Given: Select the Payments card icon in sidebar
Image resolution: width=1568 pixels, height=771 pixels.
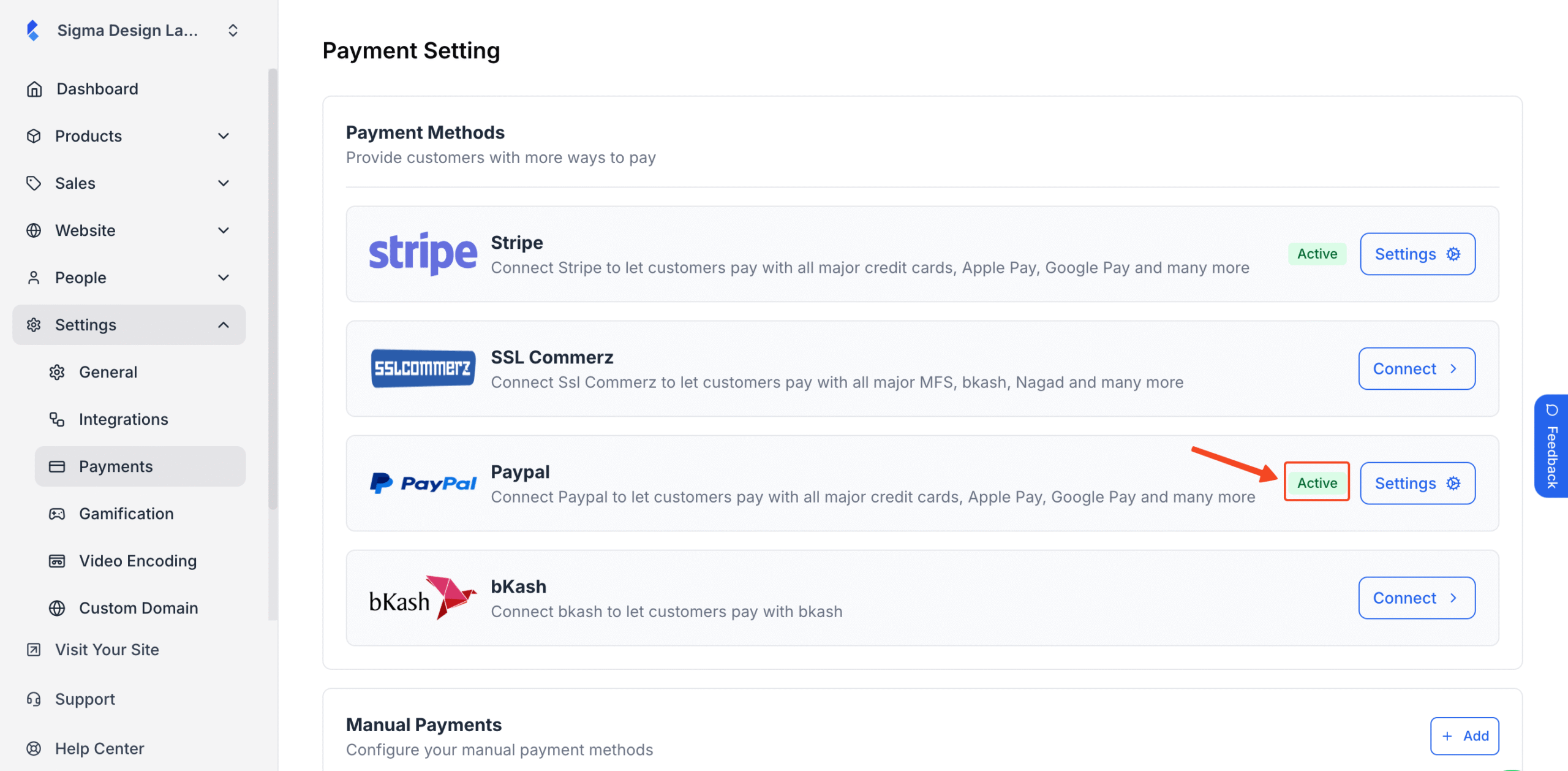Looking at the screenshot, I should tap(57, 466).
